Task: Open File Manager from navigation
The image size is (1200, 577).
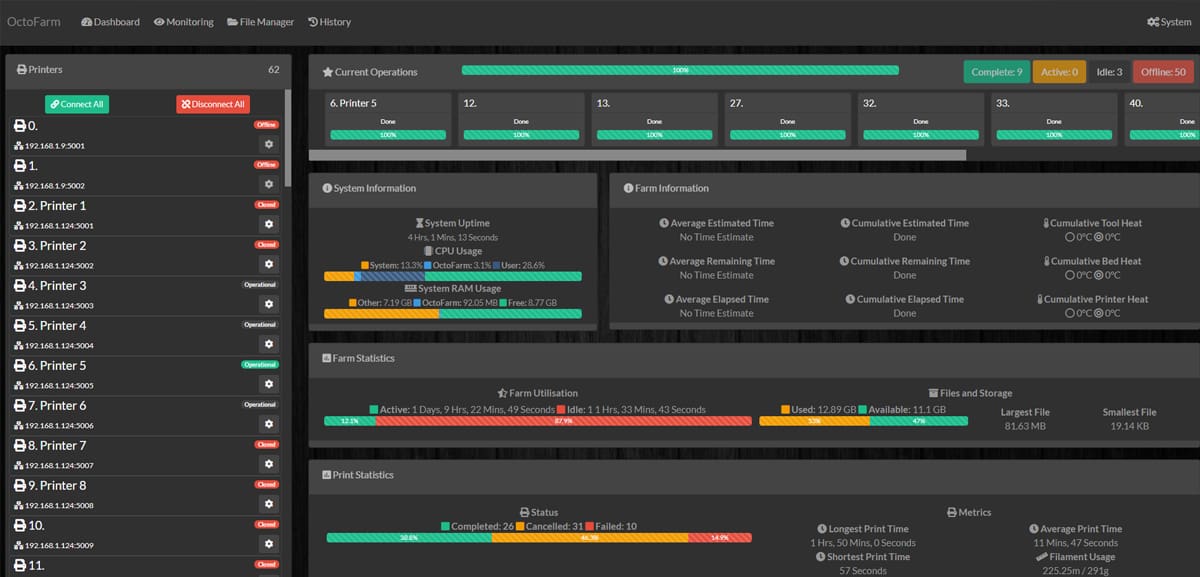Action: click(x=260, y=22)
